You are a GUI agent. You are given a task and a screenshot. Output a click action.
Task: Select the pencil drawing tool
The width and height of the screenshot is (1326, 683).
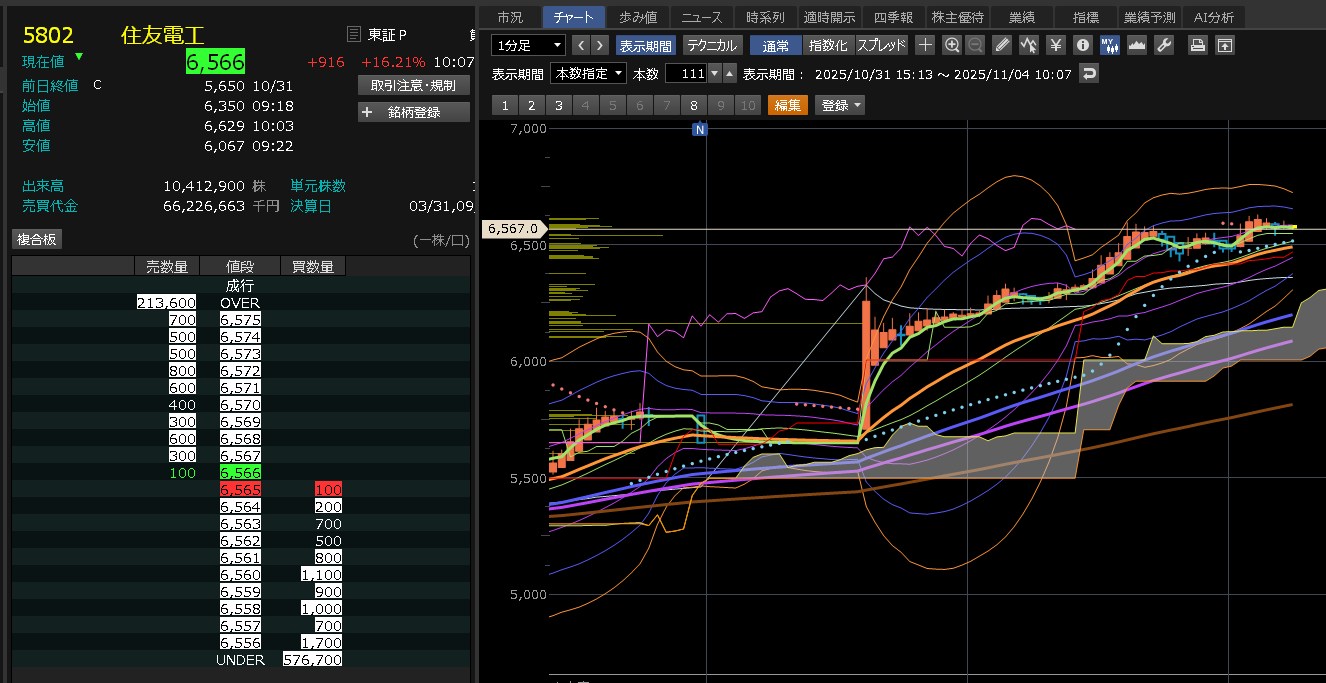[x=1003, y=45]
